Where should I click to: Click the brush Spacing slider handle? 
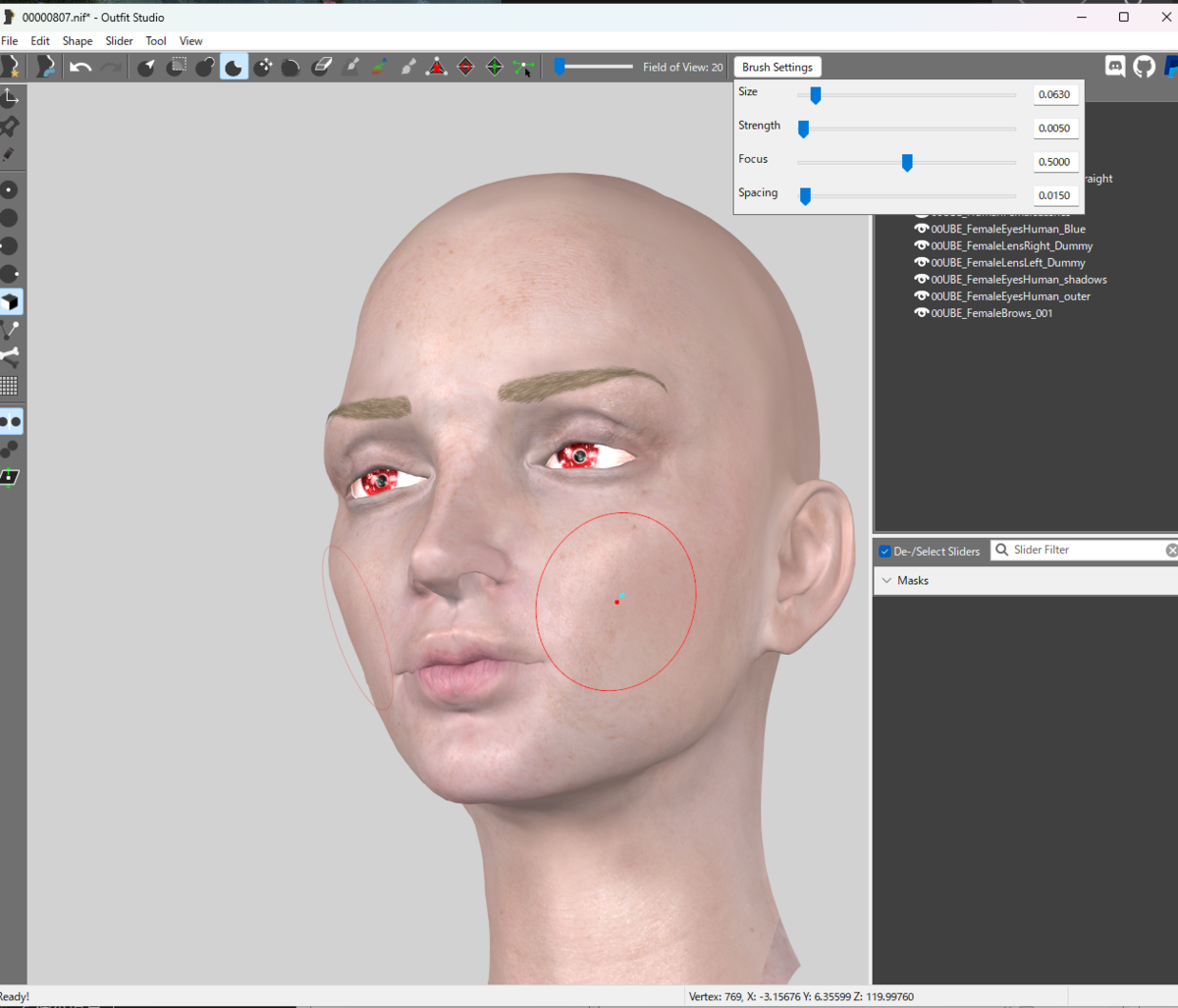click(x=805, y=196)
